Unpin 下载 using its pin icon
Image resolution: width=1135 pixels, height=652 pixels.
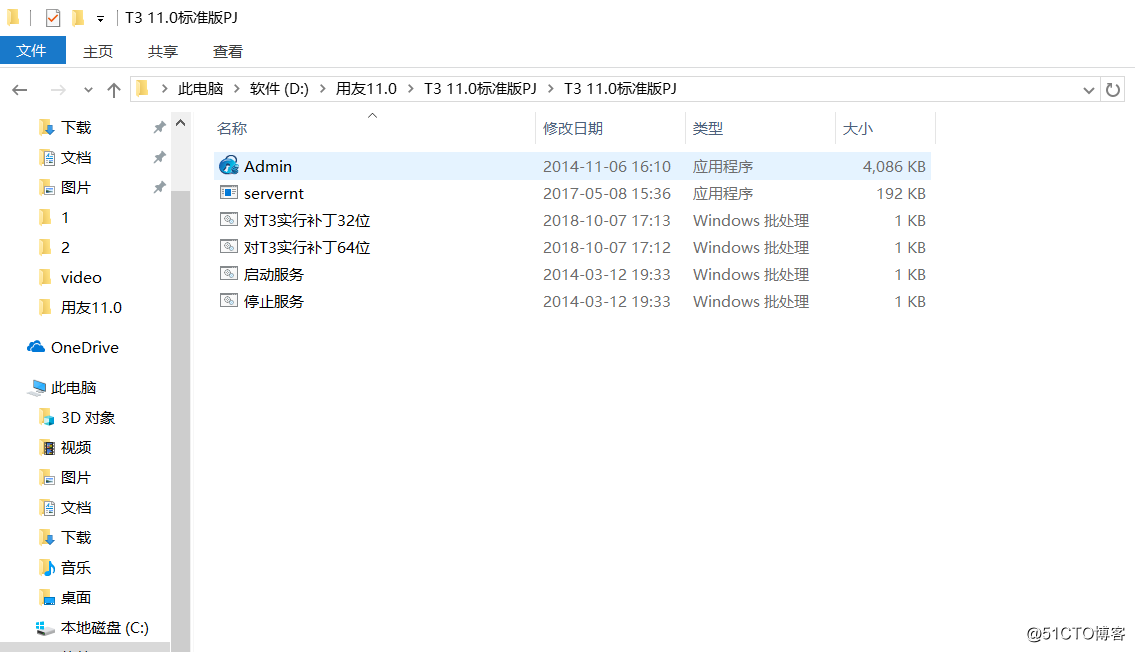(x=159, y=127)
